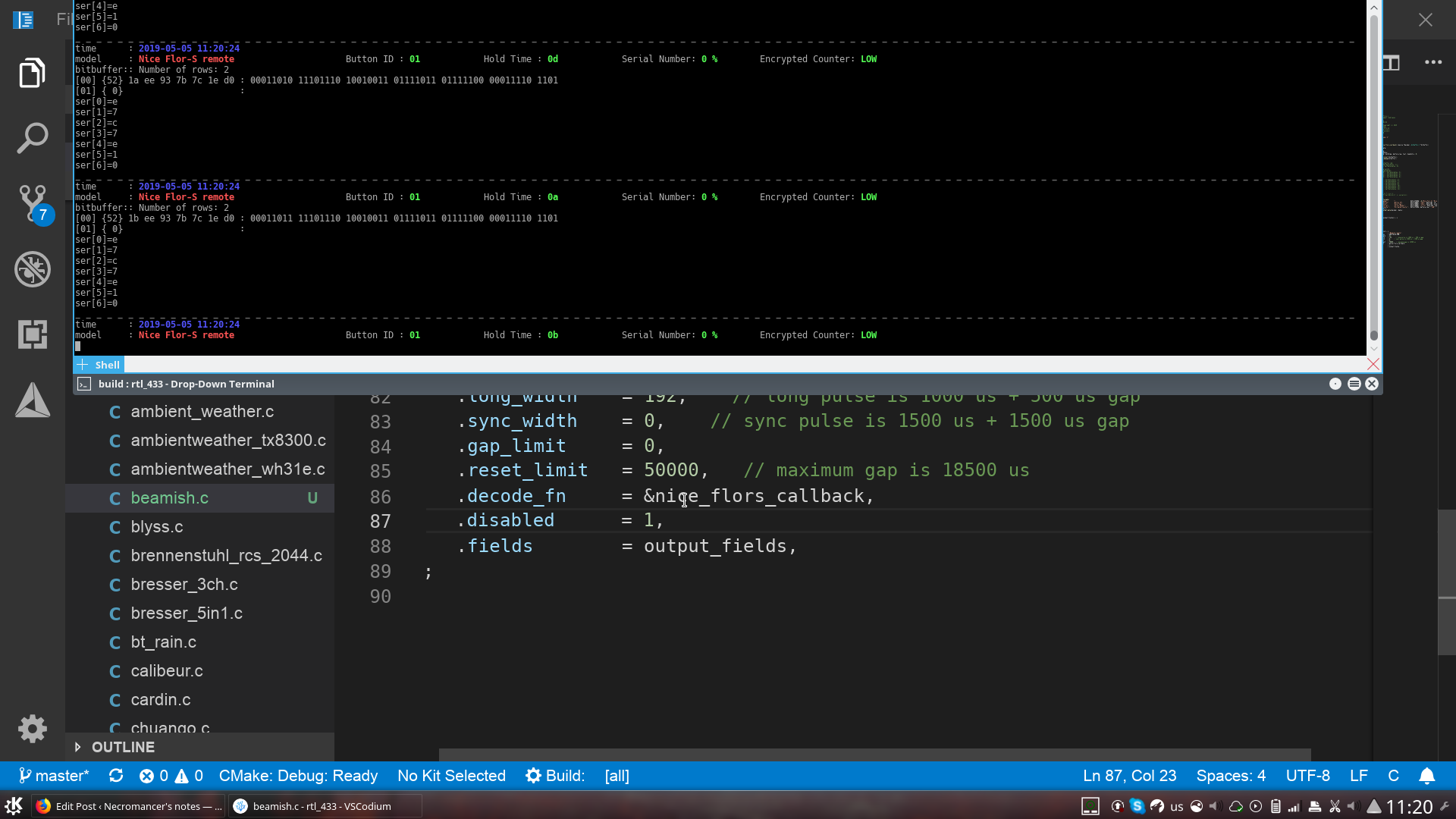This screenshot has height=819, width=1456.
Task: Open brennenstuhl_rcs_2044.c file
Action: [200, 556]
